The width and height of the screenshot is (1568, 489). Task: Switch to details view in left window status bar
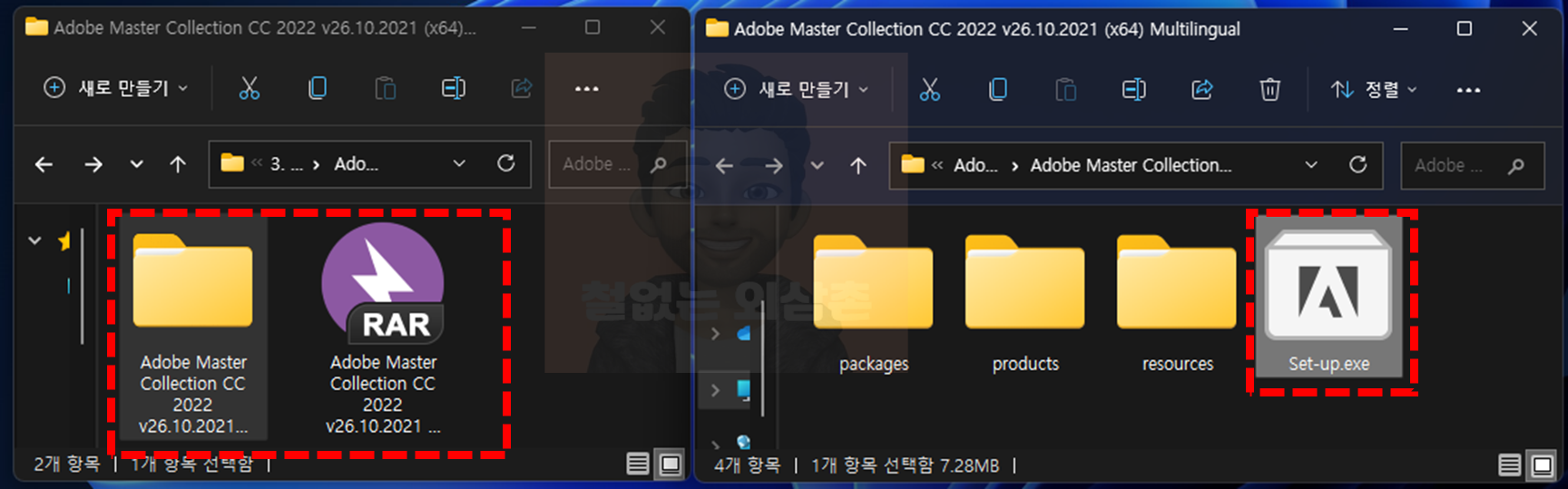pyautogui.click(x=638, y=465)
